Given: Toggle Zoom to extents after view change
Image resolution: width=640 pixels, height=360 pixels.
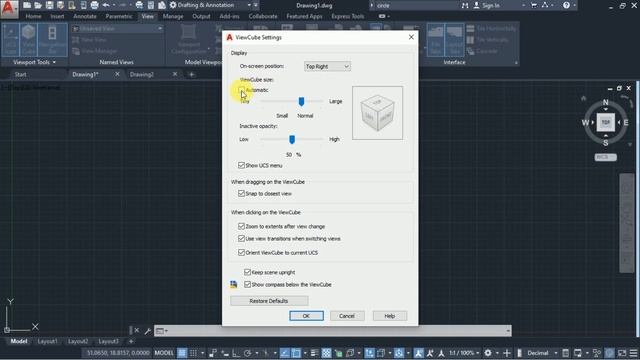Looking at the screenshot, I should (241, 226).
